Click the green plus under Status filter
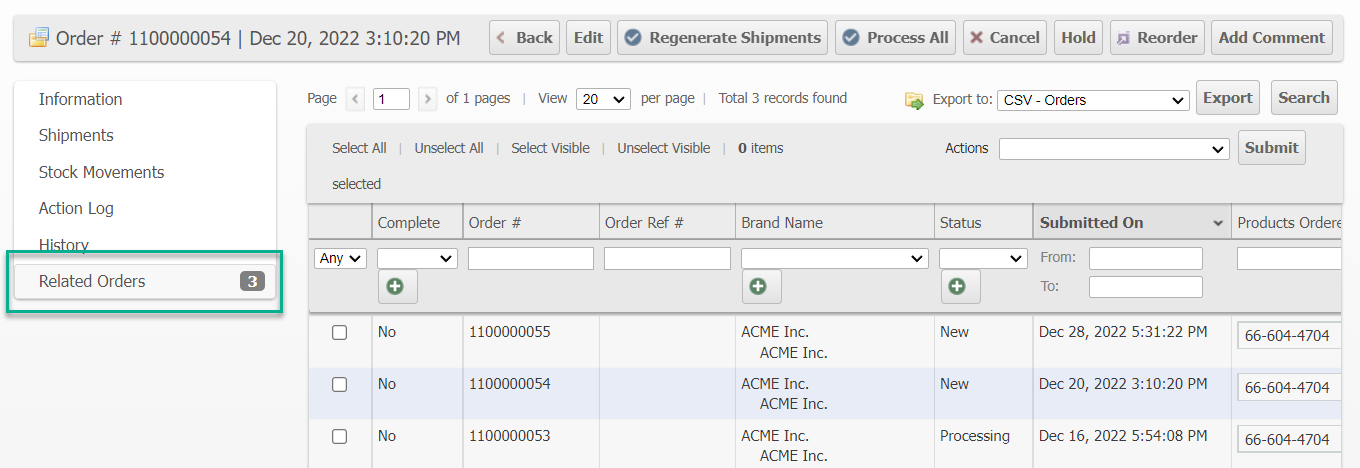Screen dimensions: 1360x468 [x=960, y=287]
